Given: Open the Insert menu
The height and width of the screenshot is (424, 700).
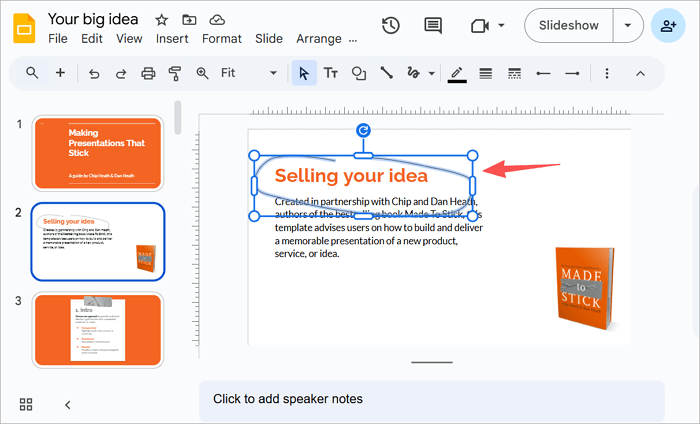Looking at the screenshot, I should point(172,39).
